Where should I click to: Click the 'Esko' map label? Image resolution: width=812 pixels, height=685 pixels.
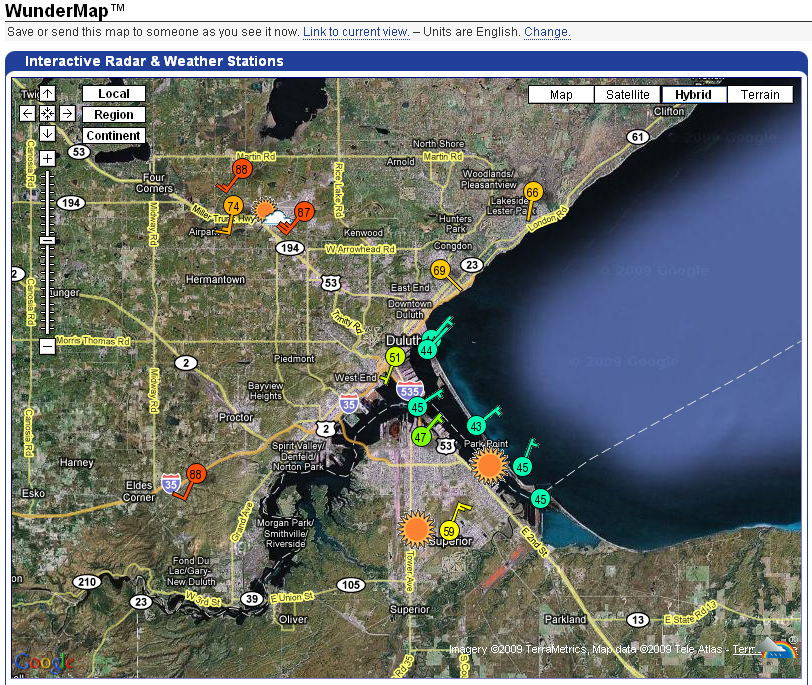tap(33, 493)
